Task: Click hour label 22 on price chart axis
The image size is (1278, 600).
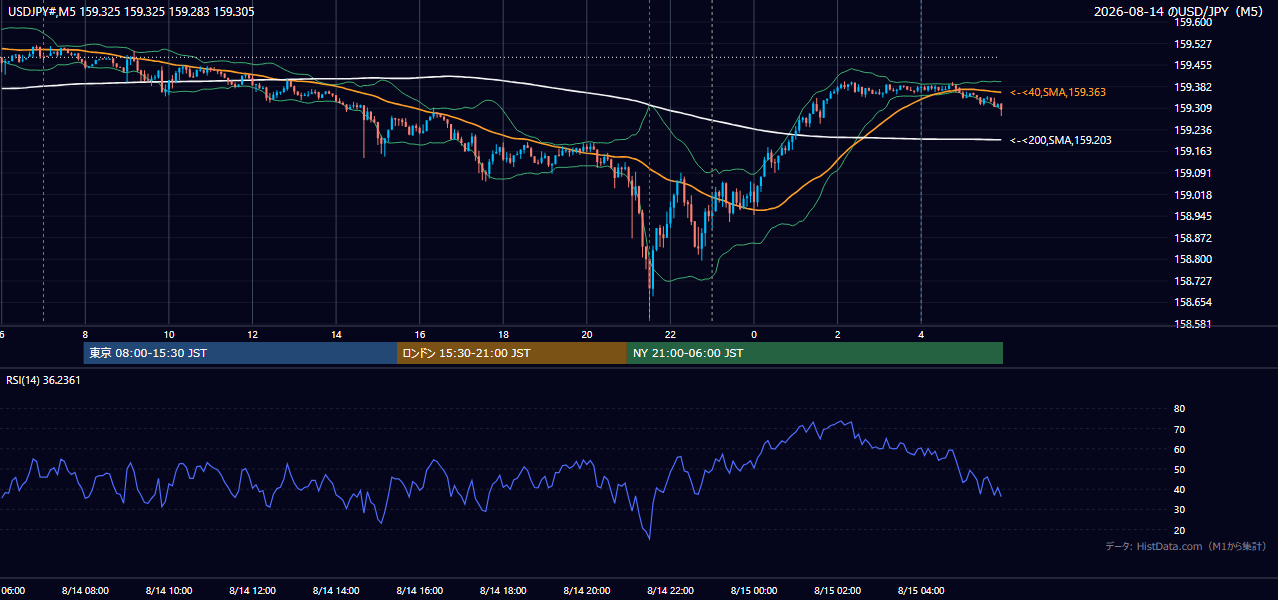Action: pyautogui.click(x=670, y=334)
